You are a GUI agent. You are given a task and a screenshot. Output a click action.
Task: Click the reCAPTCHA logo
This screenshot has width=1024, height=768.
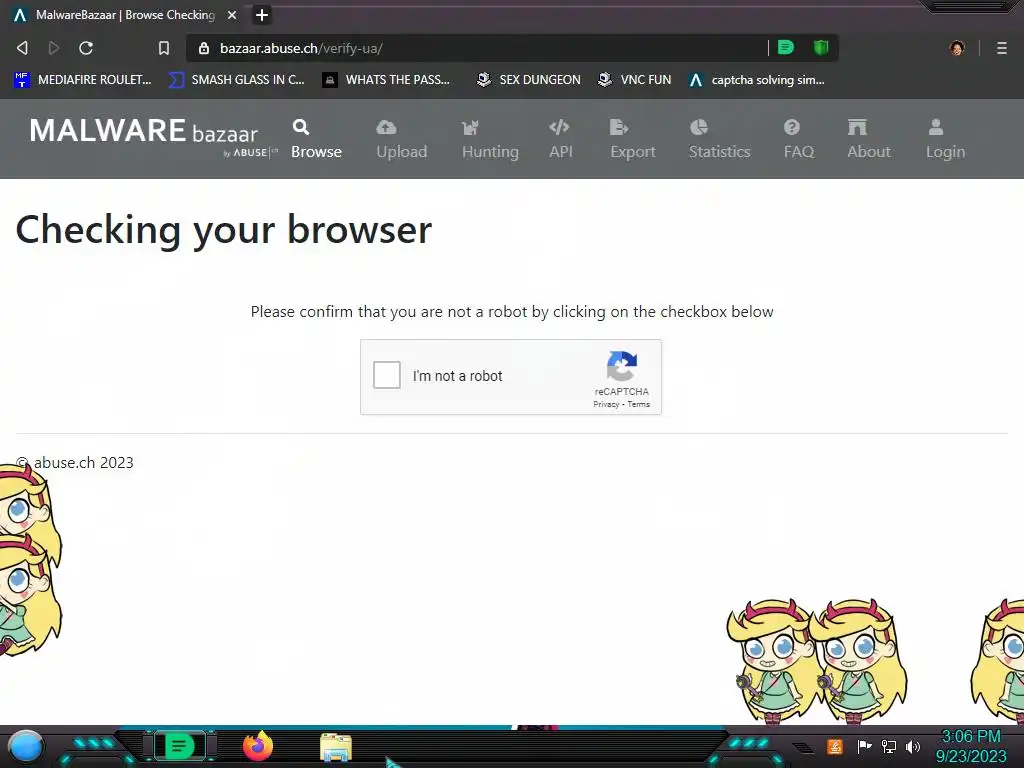(622, 366)
